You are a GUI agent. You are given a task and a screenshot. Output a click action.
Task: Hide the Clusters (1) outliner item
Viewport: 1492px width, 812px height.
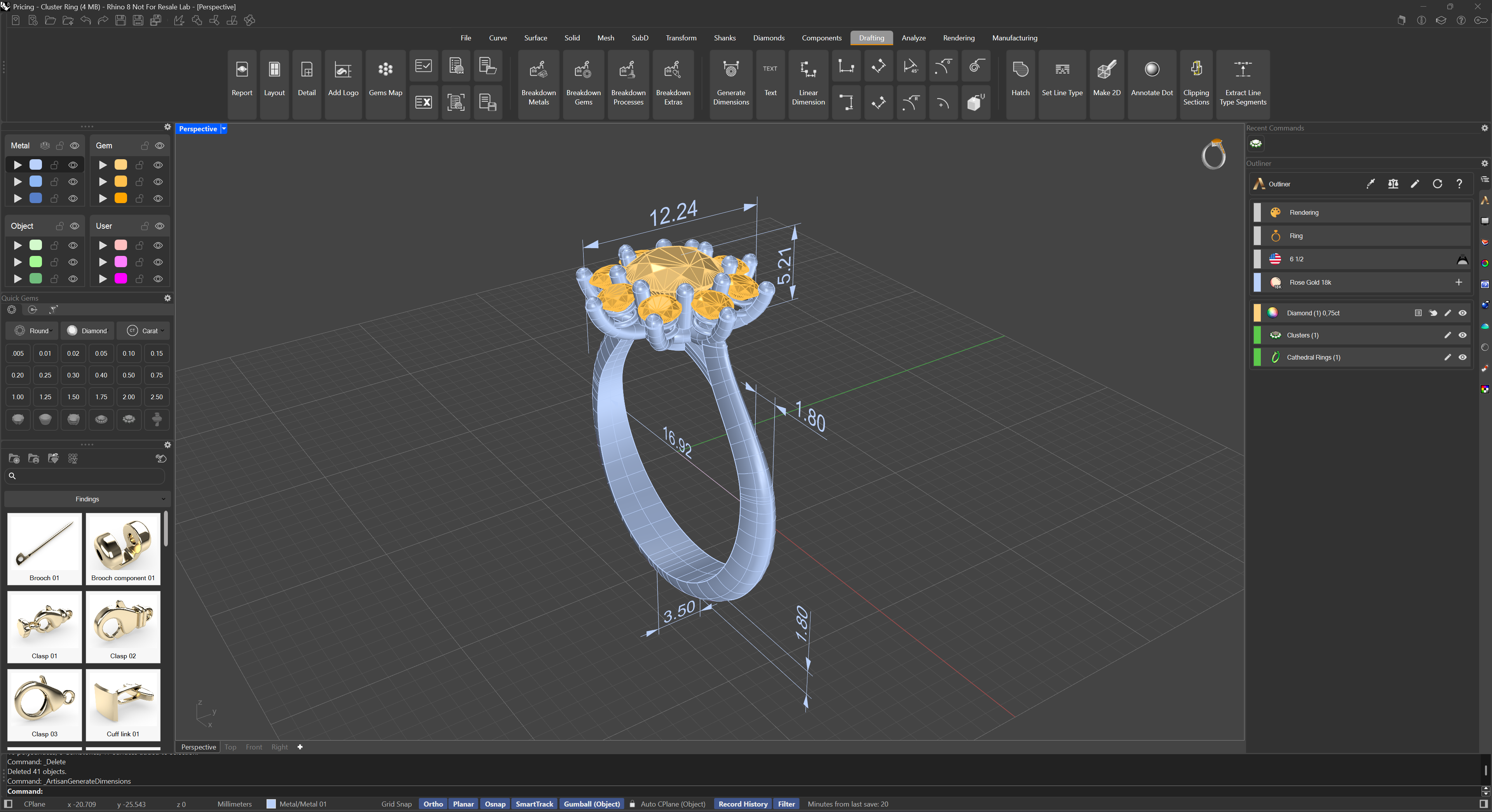click(1462, 335)
